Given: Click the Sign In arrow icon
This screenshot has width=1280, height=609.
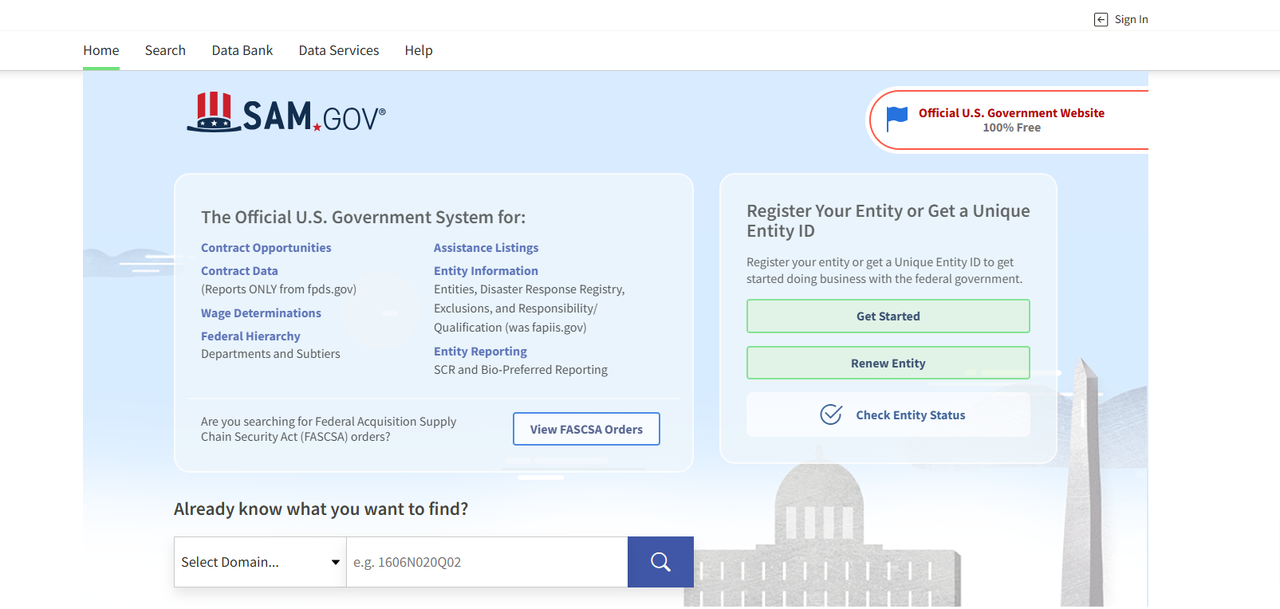Looking at the screenshot, I should coord(1101,19).
